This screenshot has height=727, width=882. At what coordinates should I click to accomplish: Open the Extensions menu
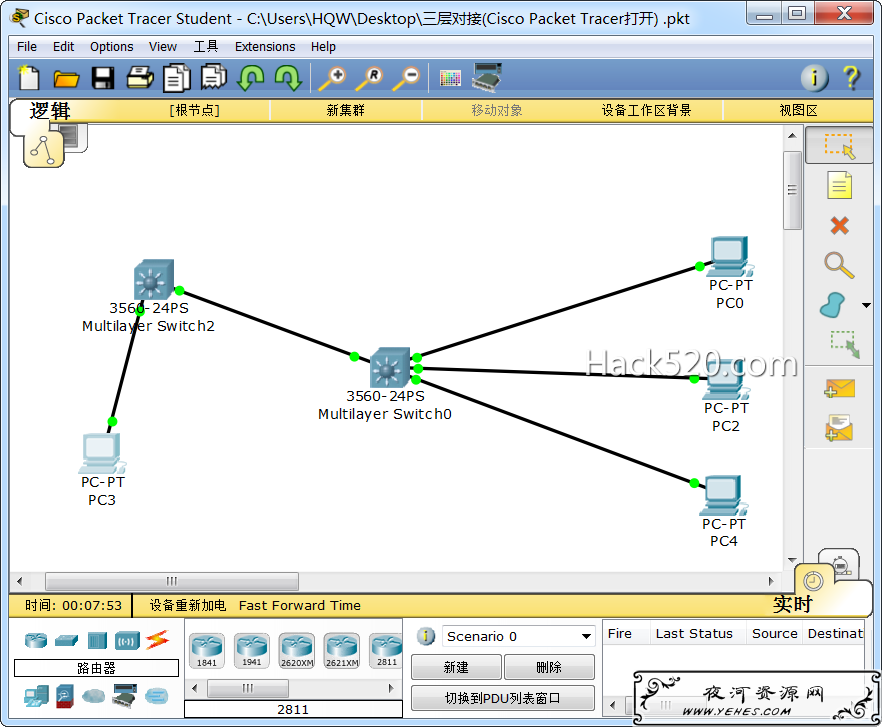(x=264, y=47)
